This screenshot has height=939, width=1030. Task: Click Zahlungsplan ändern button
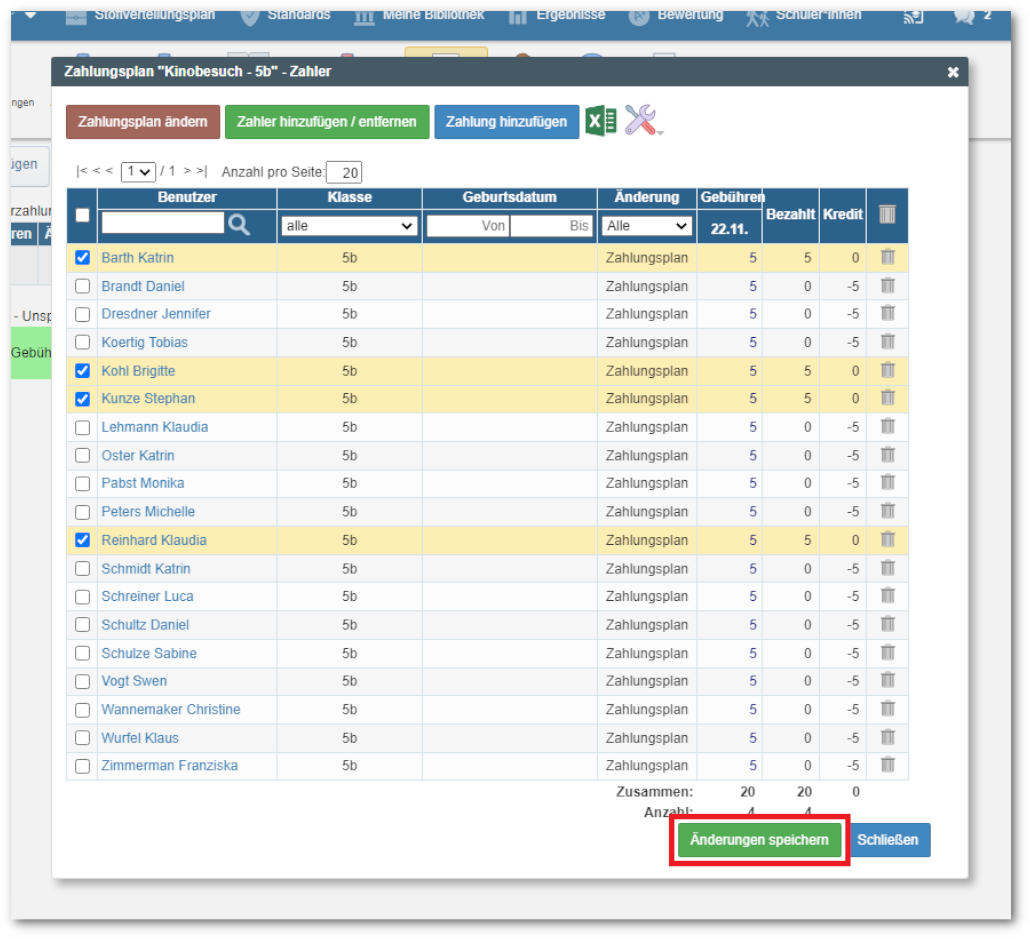[143, 122]
